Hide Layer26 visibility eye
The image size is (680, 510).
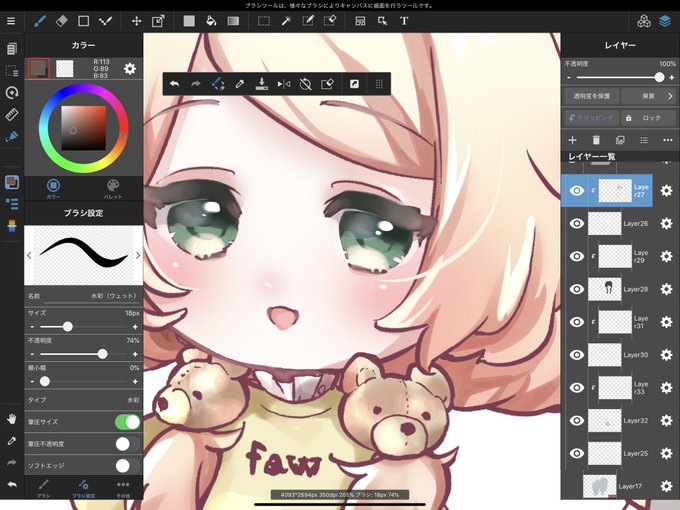576,223
